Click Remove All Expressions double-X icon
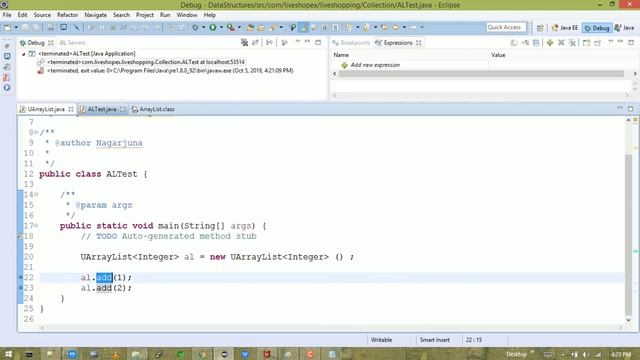 tap(572, 42)
